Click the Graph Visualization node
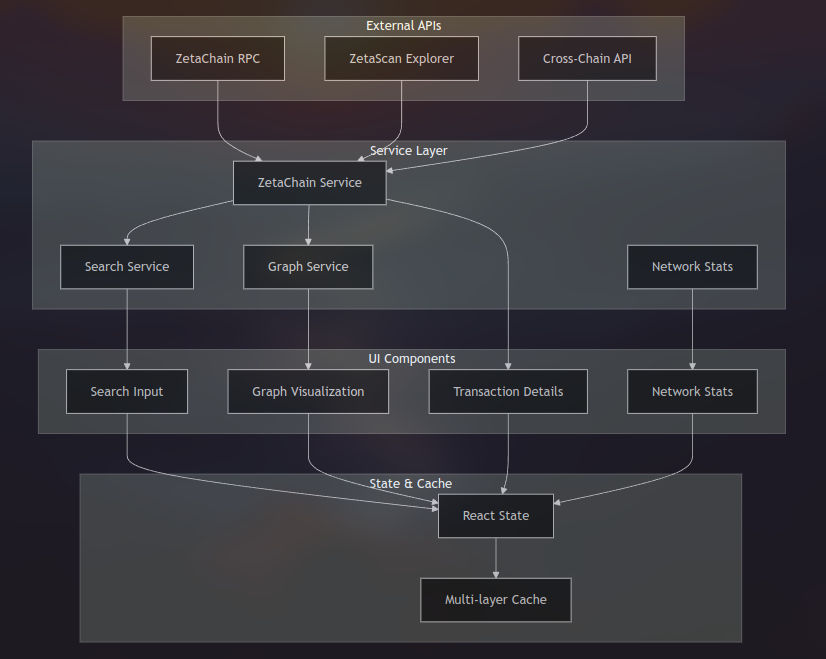 tap(308, 391)
